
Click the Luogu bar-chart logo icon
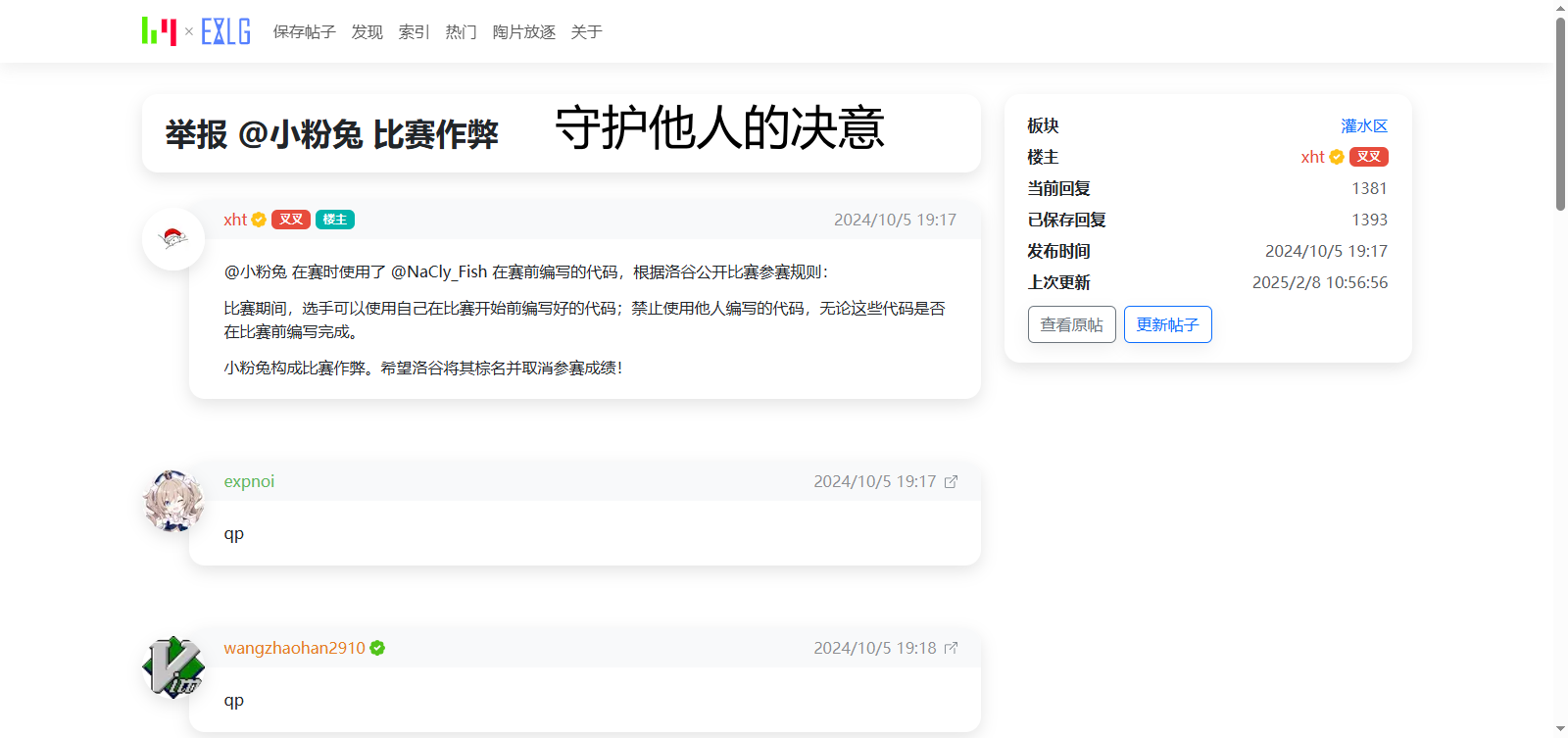coord(159,31)
